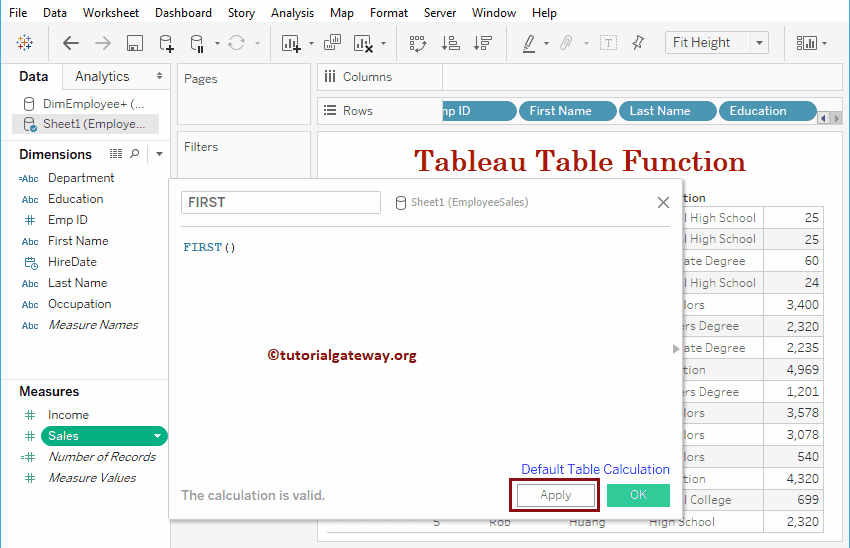This screenshot has height=548, width=850.
Task: Click the Apply button
Action: (555, 495)
